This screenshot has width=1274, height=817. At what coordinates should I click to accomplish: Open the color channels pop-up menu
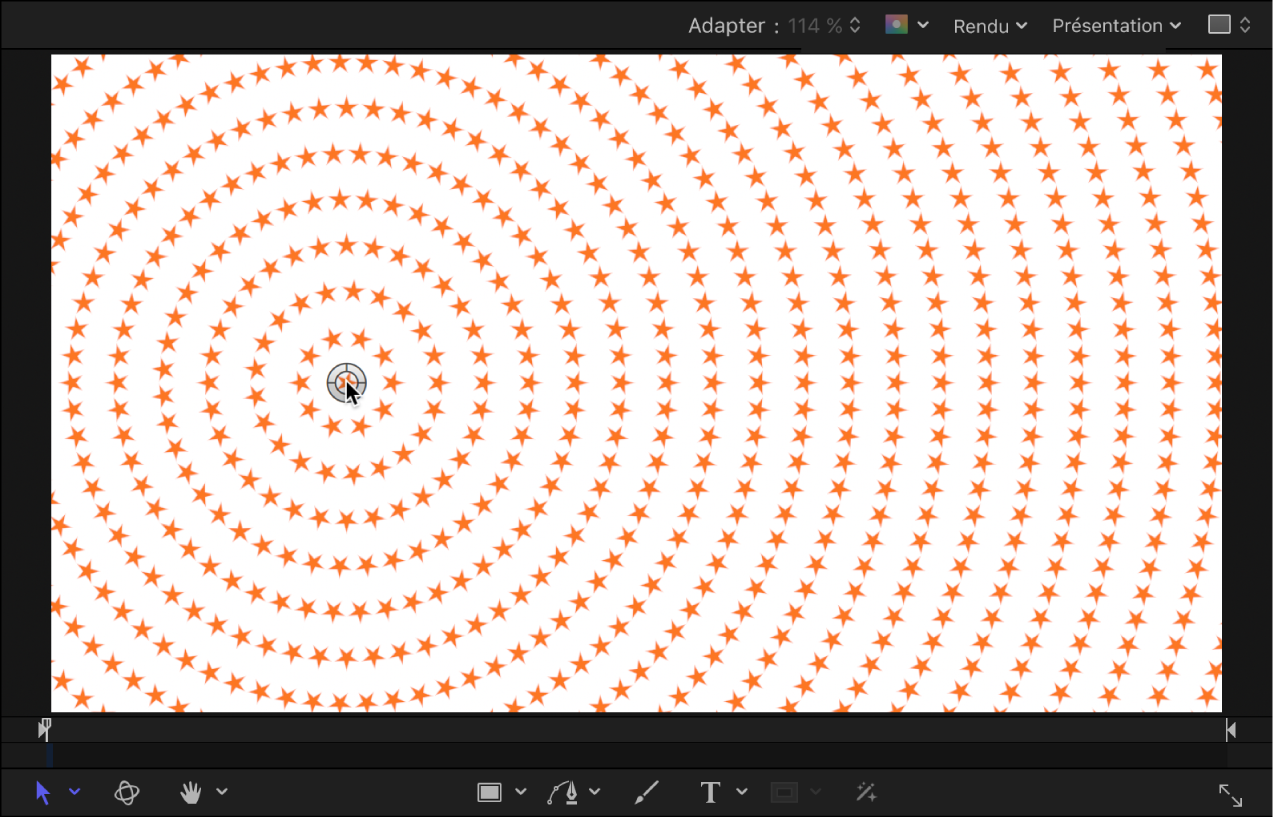tap(907, 25)
